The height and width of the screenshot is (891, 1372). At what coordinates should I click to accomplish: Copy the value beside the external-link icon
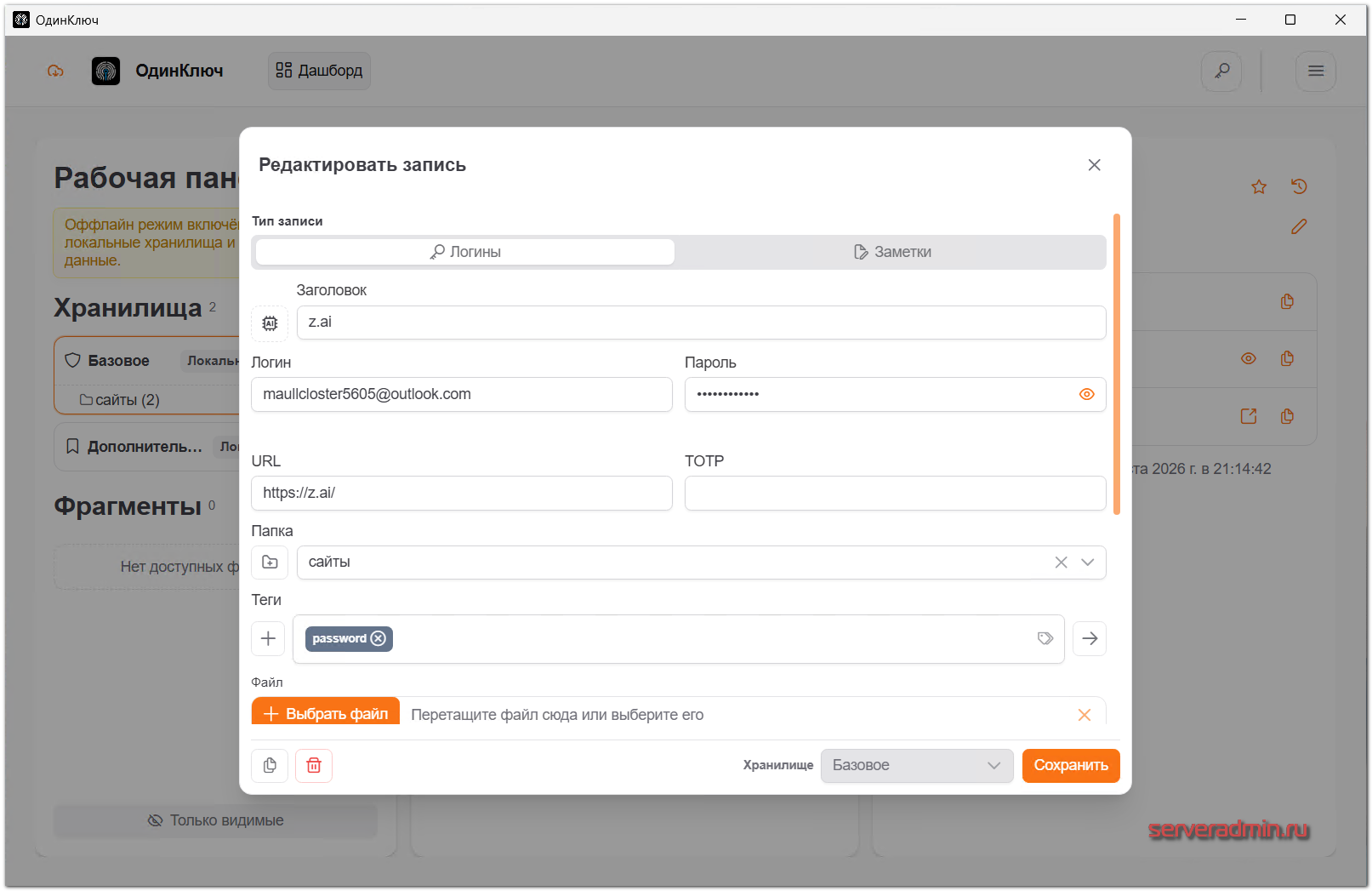click(x=1287, y=416)
